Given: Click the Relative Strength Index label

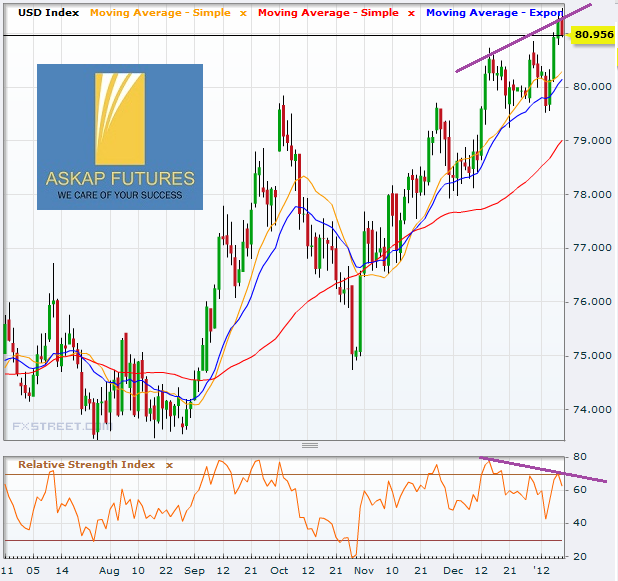Looking at the screenshot, I should click(88, 465).
